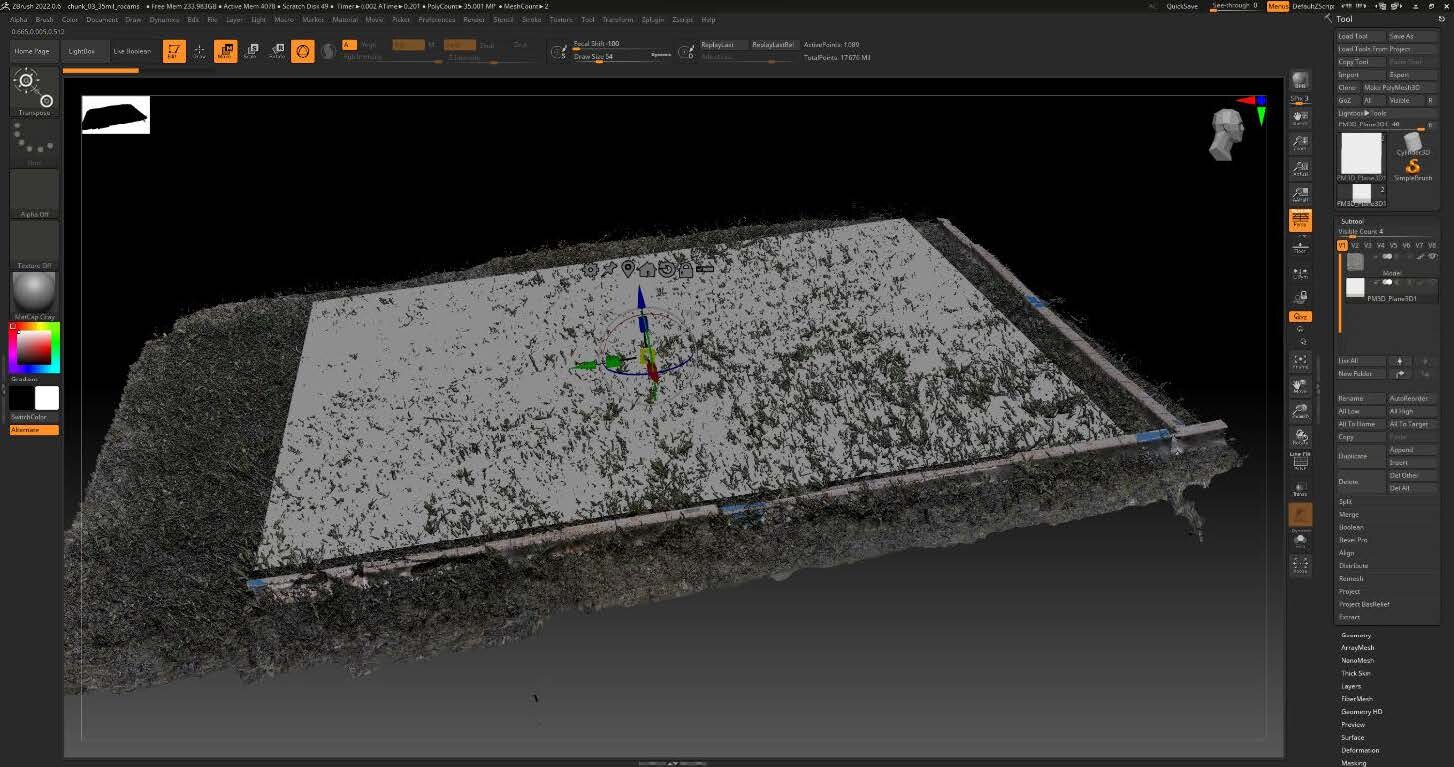Open the Preferences menu
This screenshot has width=1454, height=767.
click(x=435, y=19)
